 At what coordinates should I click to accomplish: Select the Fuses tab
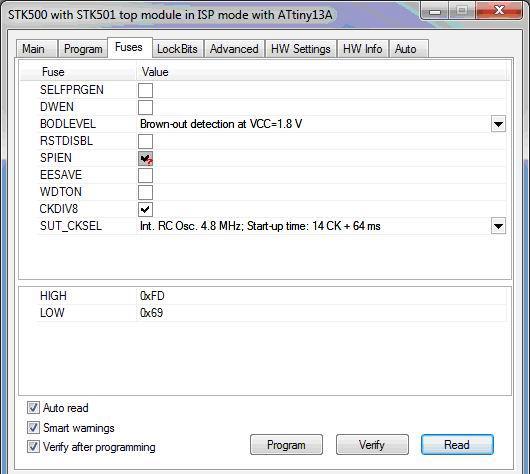129,47
